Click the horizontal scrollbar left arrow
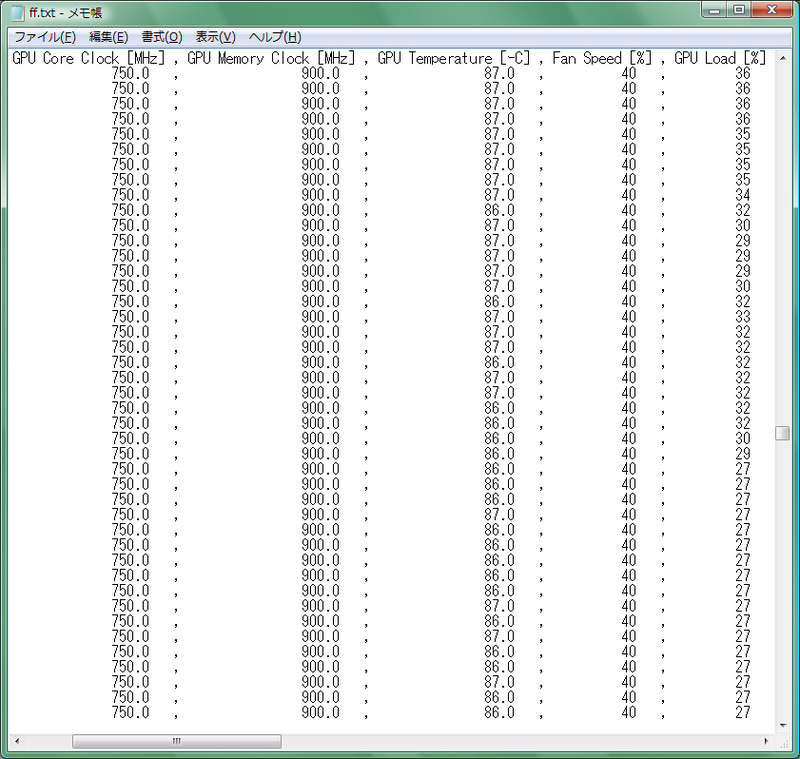800x759 pixels. [x=17, y=741]
